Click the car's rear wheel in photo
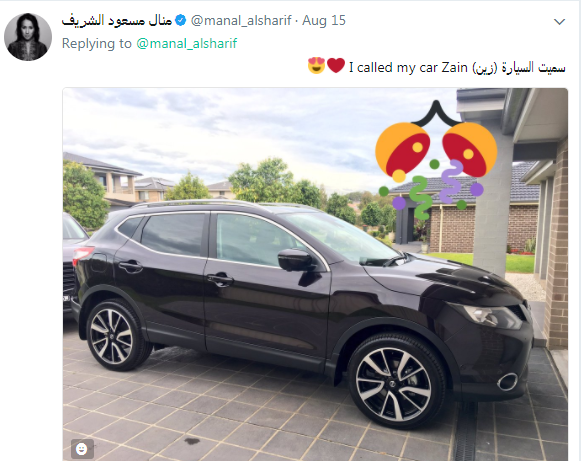 point(115,335)
